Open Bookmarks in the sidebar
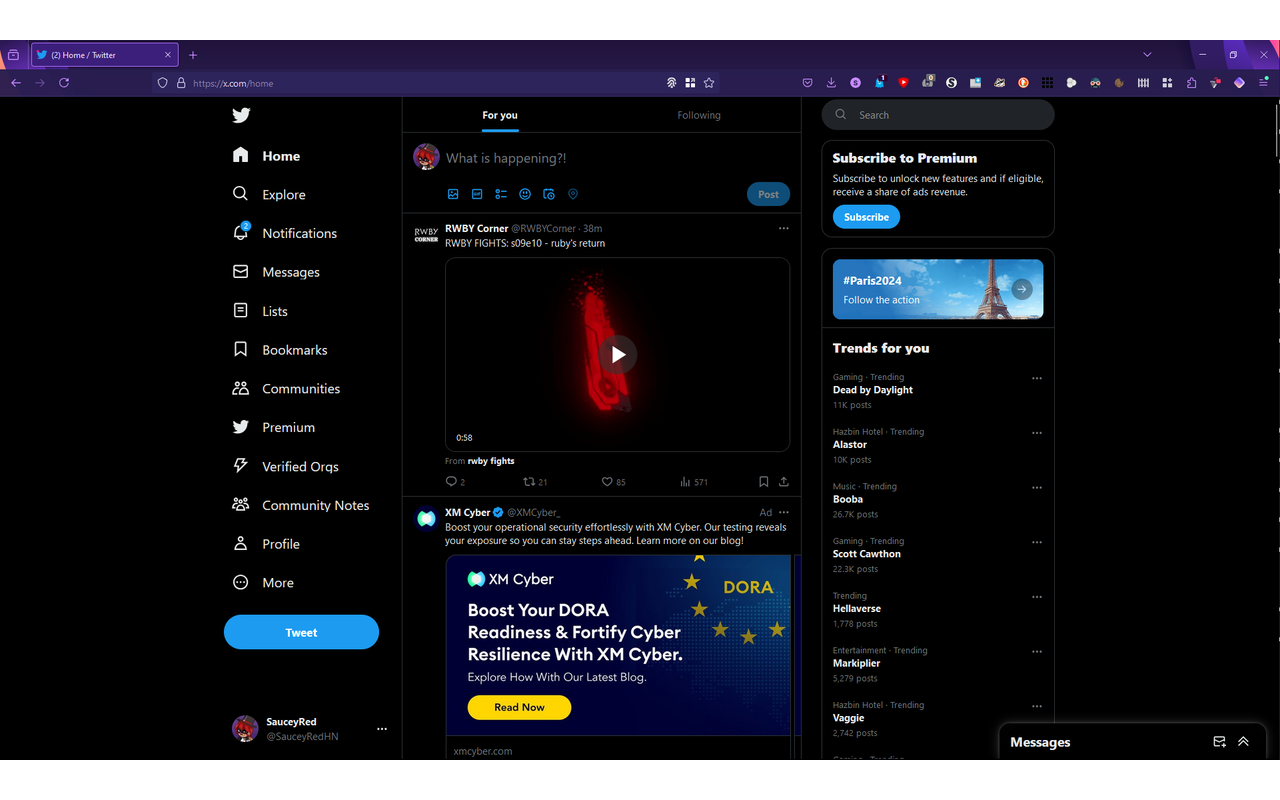Viewport: 1280px width, 800px height. point(280,350)
